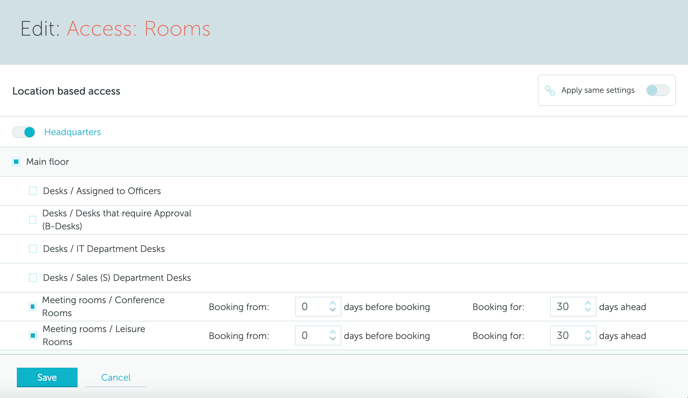The image size is (688, 398).
Task: Check Desks / Sales (S) Department Desks
Action: [x=33, y=278]
